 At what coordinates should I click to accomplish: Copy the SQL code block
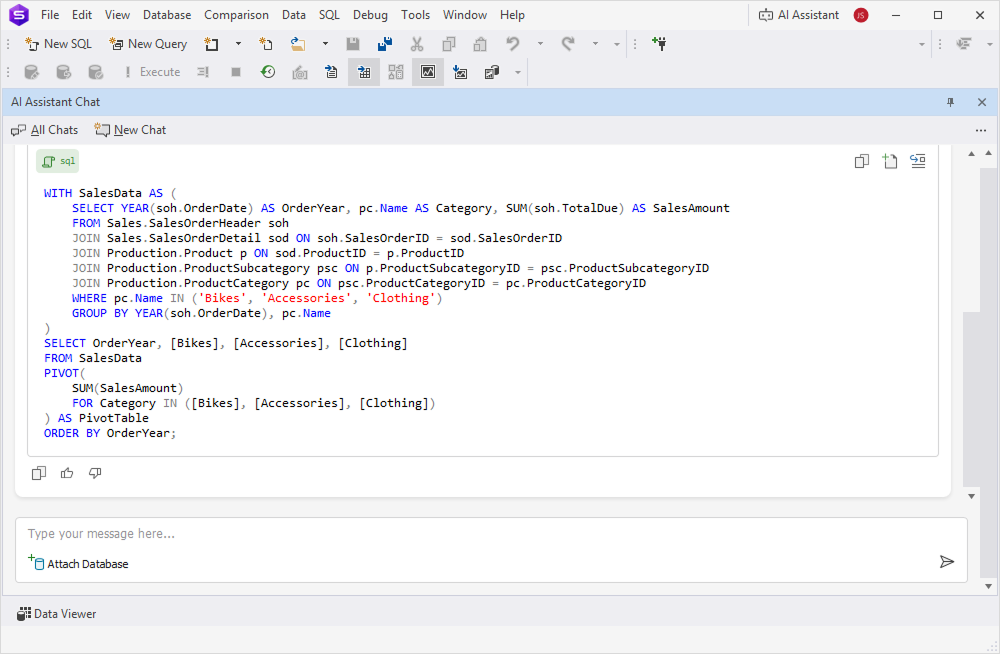861,161
